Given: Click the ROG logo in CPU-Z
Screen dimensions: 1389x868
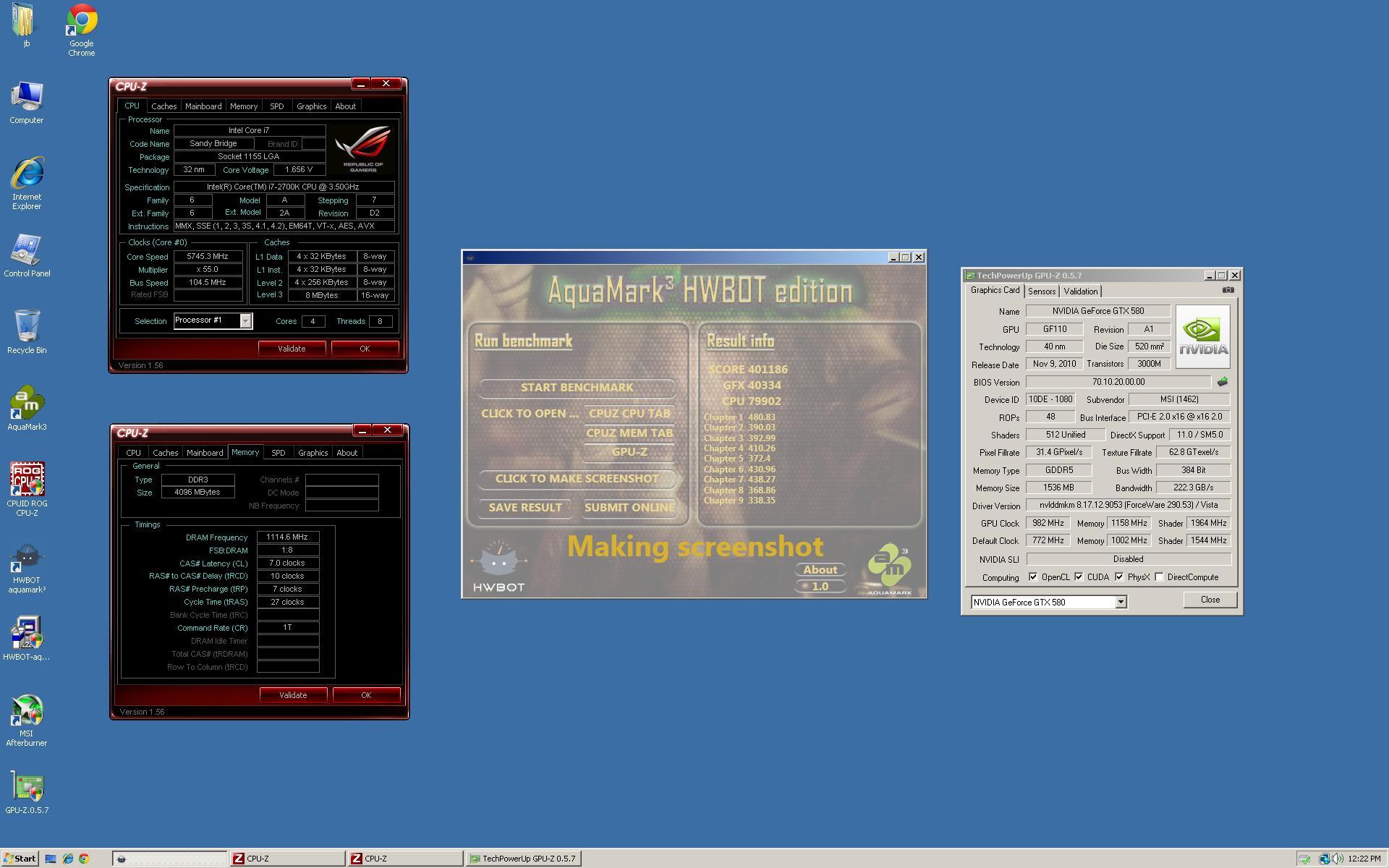Looking at the screenshot, I should coord(362,149).
